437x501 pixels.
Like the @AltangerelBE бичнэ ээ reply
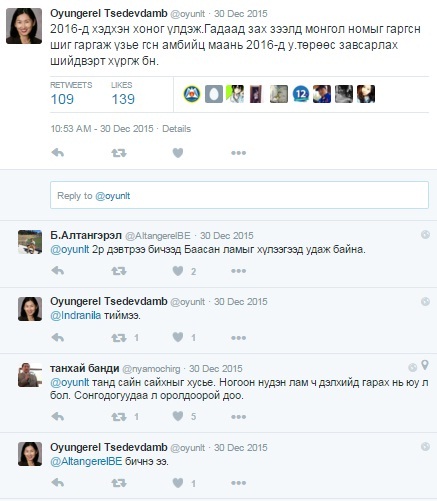178,483
